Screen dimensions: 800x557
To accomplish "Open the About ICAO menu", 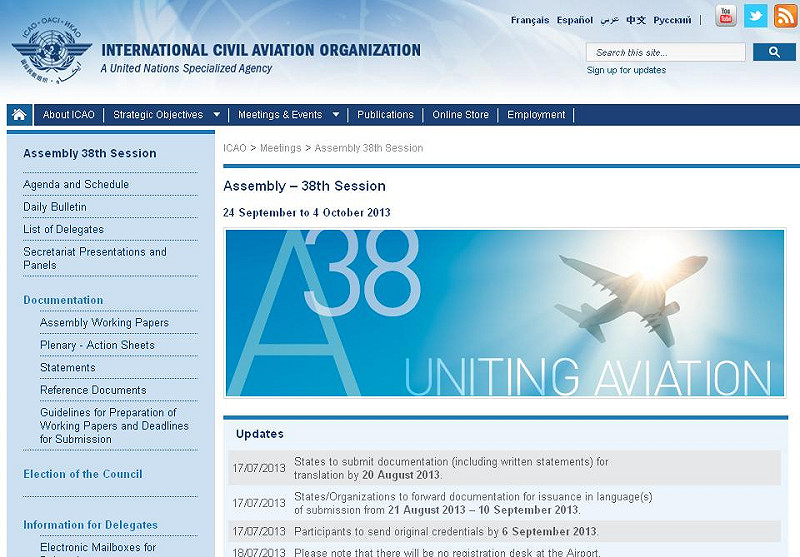I will [68, 115].
